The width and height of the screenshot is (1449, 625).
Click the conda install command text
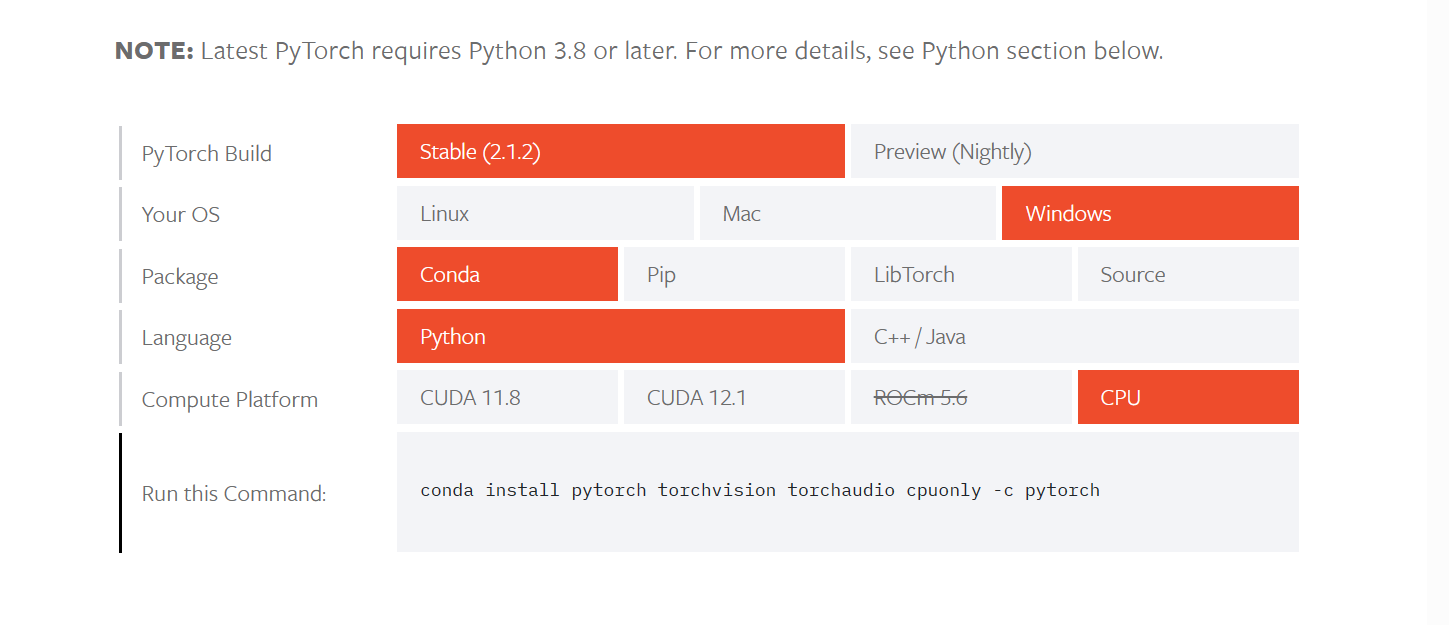[760, 490]
